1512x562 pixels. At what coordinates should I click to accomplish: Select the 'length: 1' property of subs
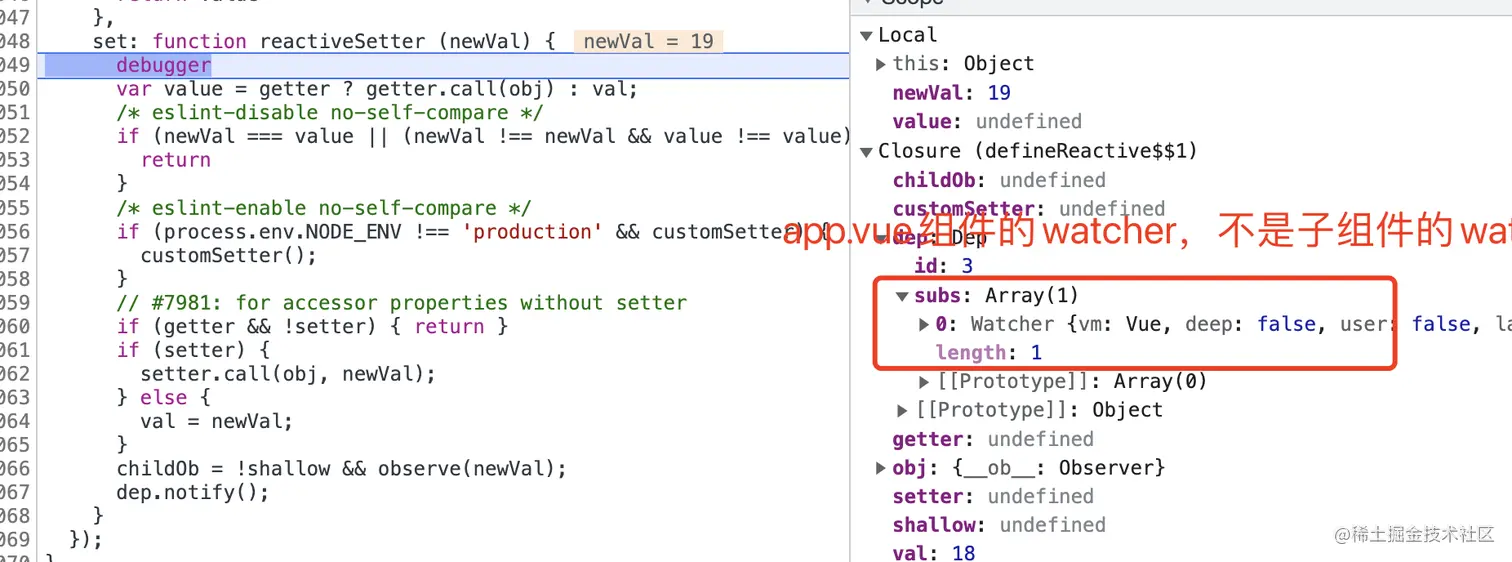tap(989, 352)
